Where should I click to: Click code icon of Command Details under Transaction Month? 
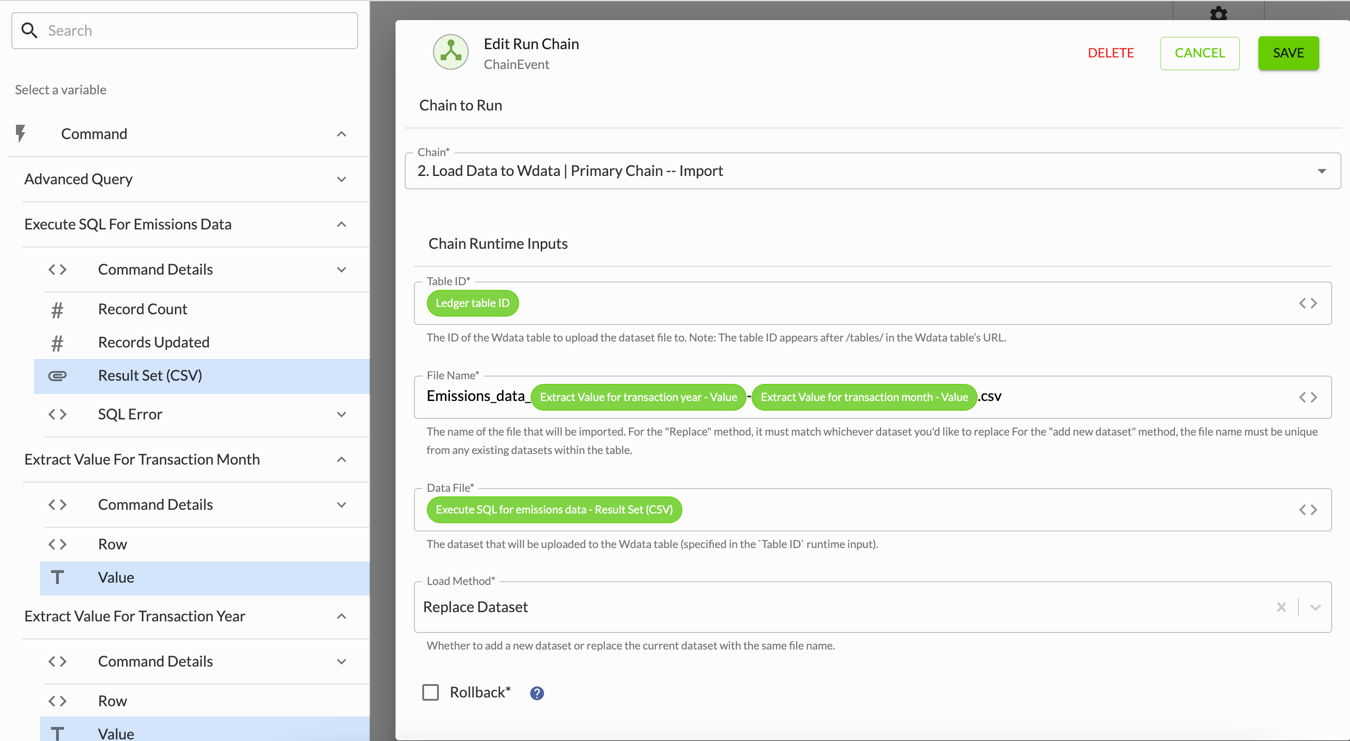pyautogui.click(x=57, y=505)
